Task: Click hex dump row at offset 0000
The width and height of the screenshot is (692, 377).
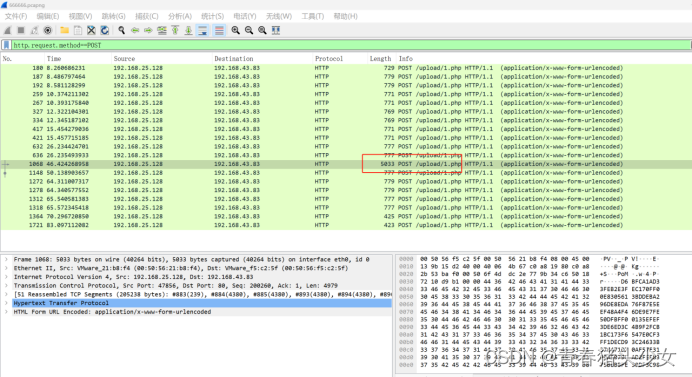Action: 529,259
